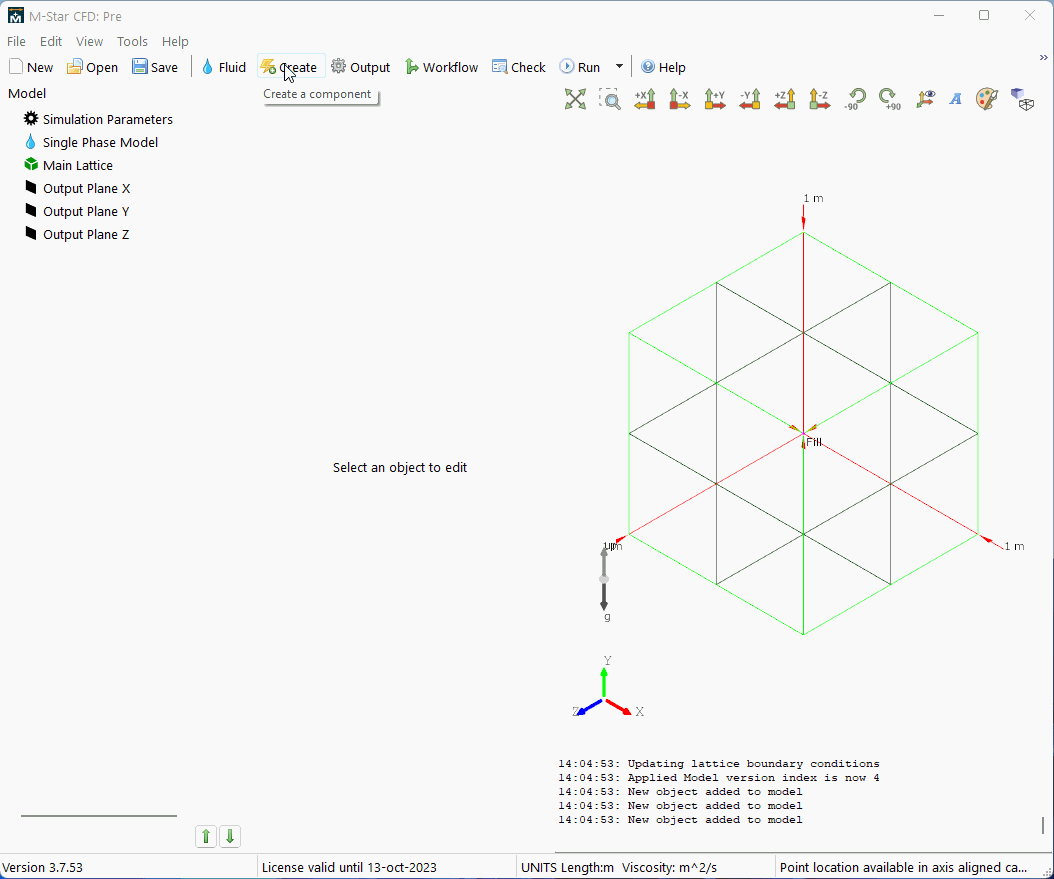Click the blue letter A annotation icon

click(955, 99)
